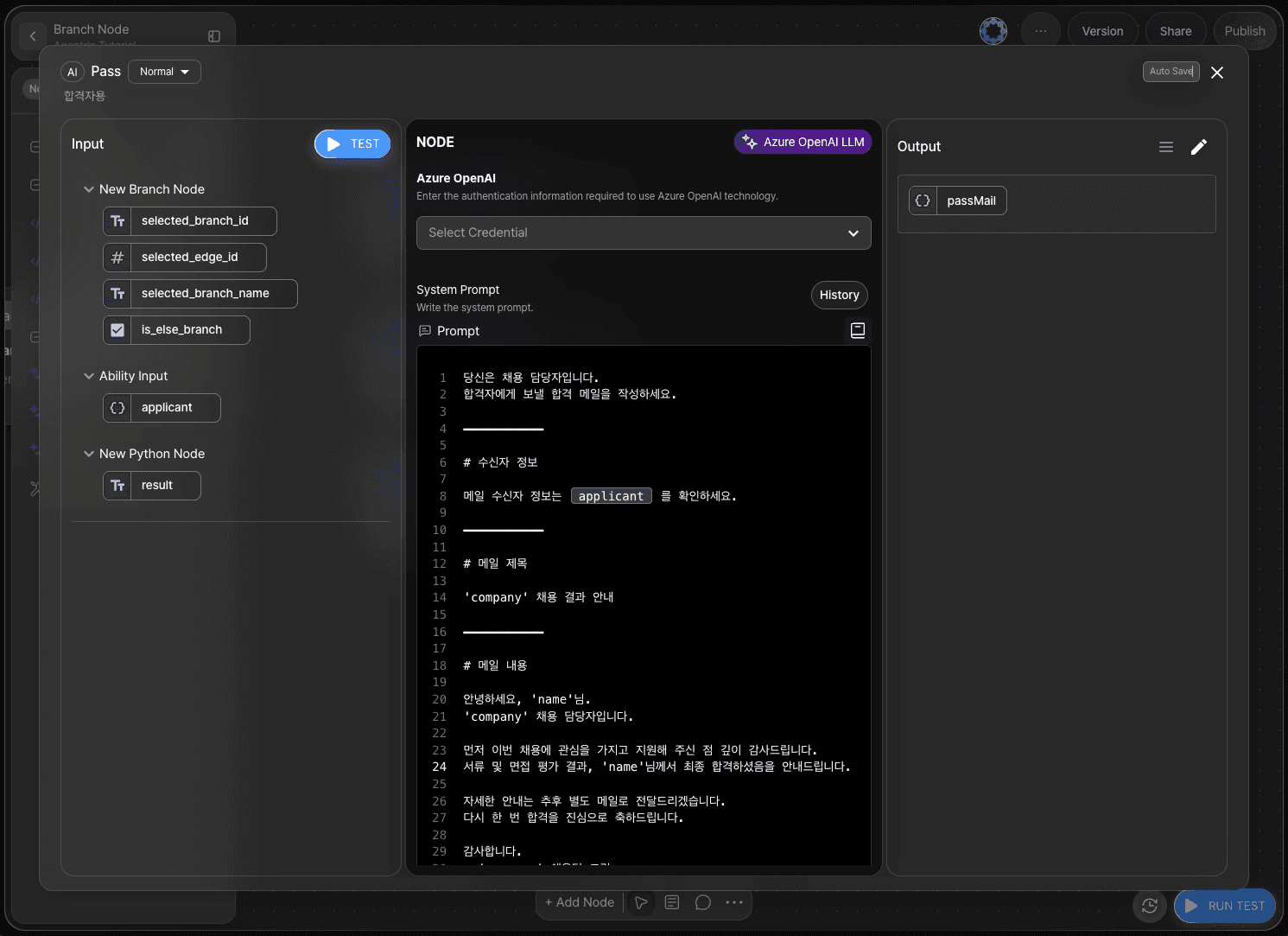This screenshot has width=1288, height=936.
Task: Click the passMail output variable
Action: pyautogui.click(x=958, y=201)
